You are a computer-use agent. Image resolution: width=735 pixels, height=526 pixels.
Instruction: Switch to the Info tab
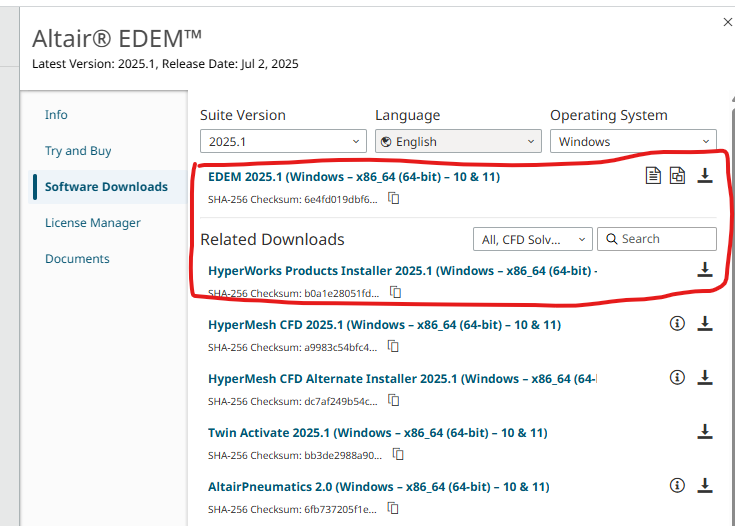coord(56,115)
